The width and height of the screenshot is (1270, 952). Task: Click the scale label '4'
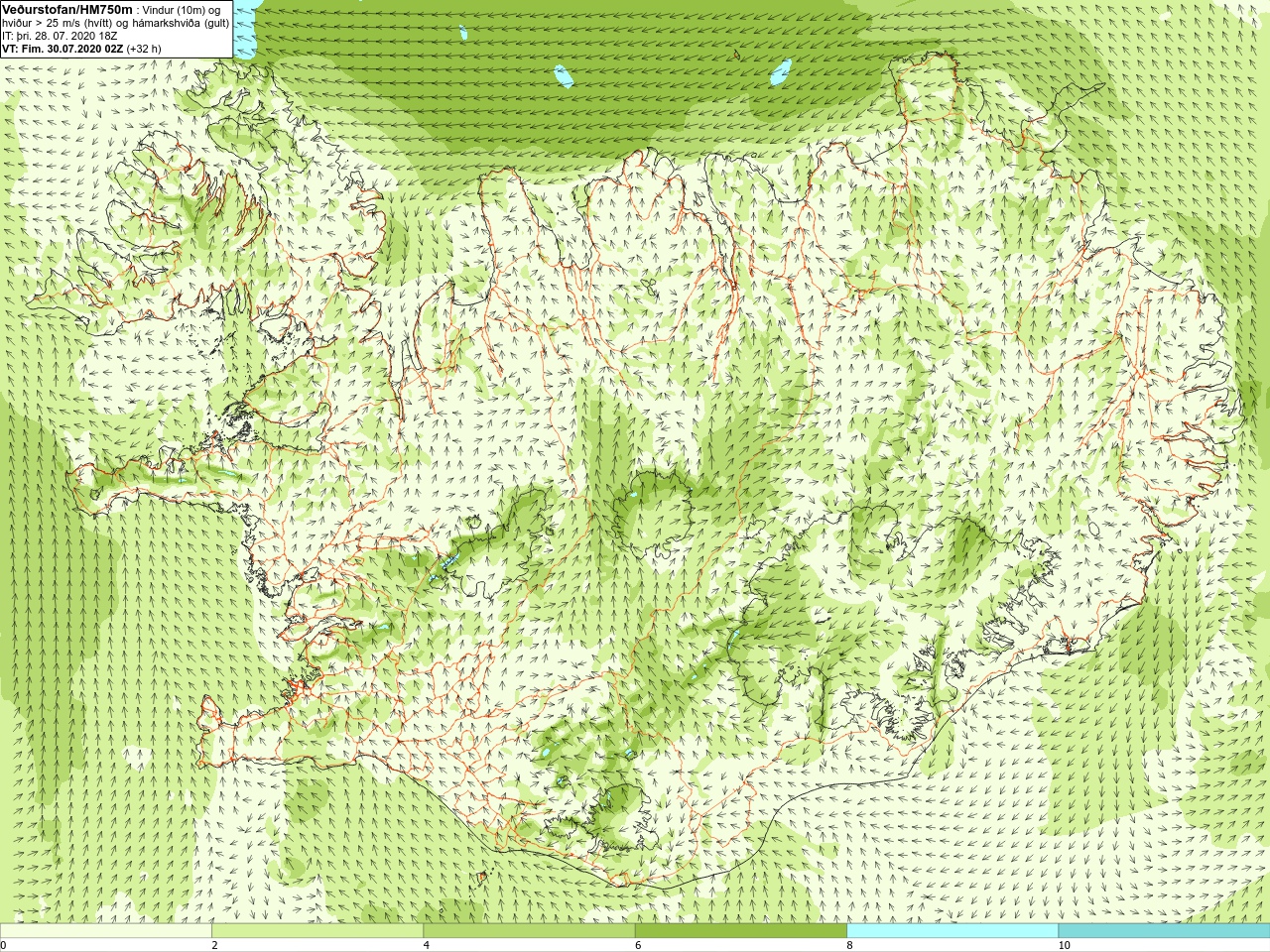(427, 945)
